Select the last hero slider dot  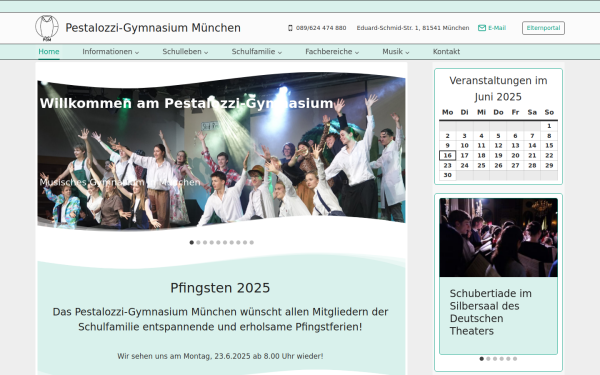251,242
